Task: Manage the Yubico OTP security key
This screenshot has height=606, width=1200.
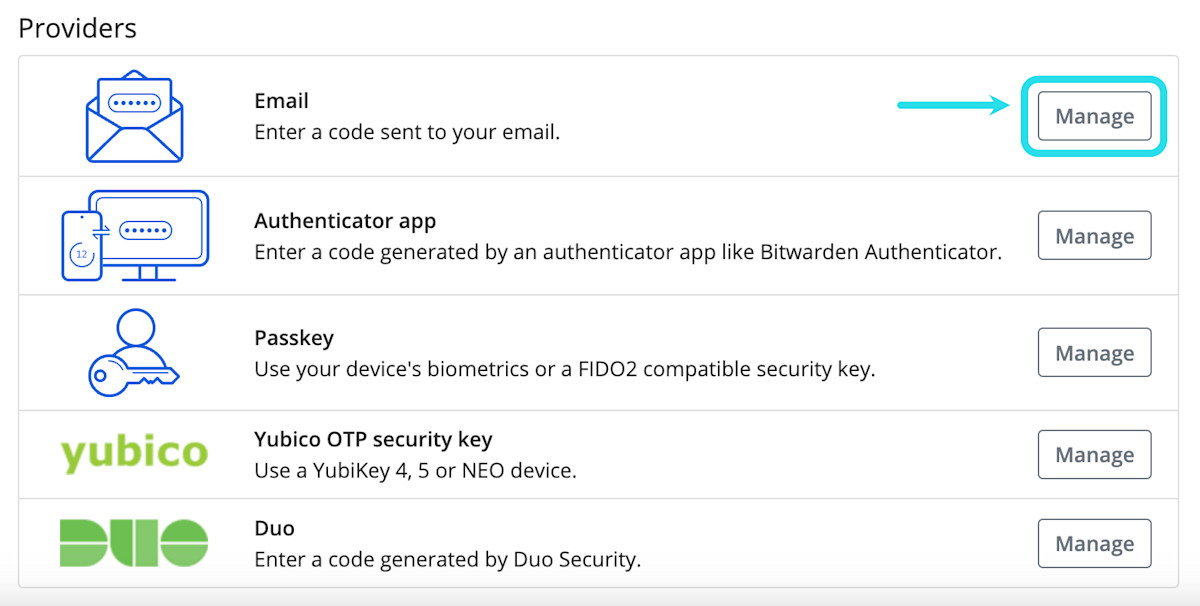Action: pyautogui.click(x=1094, y=455)
